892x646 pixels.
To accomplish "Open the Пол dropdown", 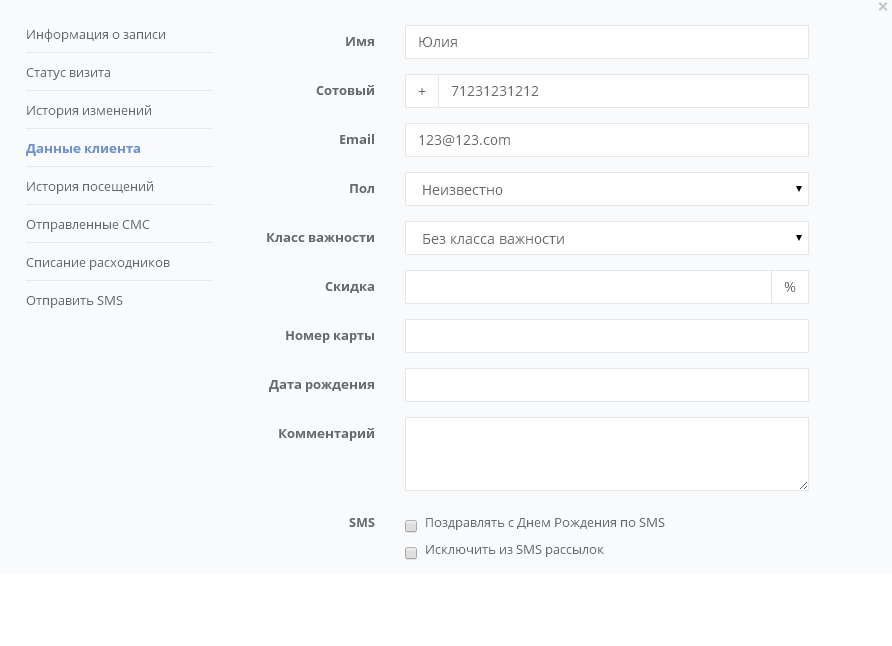I will (x=606, y=189).
